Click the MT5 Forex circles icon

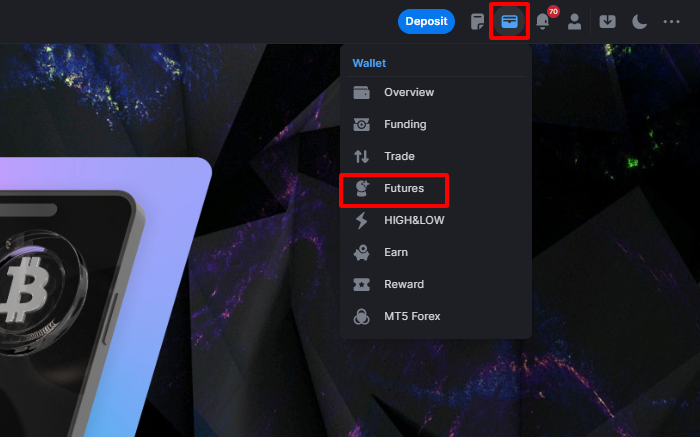pyautogui.click(x=362, y=316)
